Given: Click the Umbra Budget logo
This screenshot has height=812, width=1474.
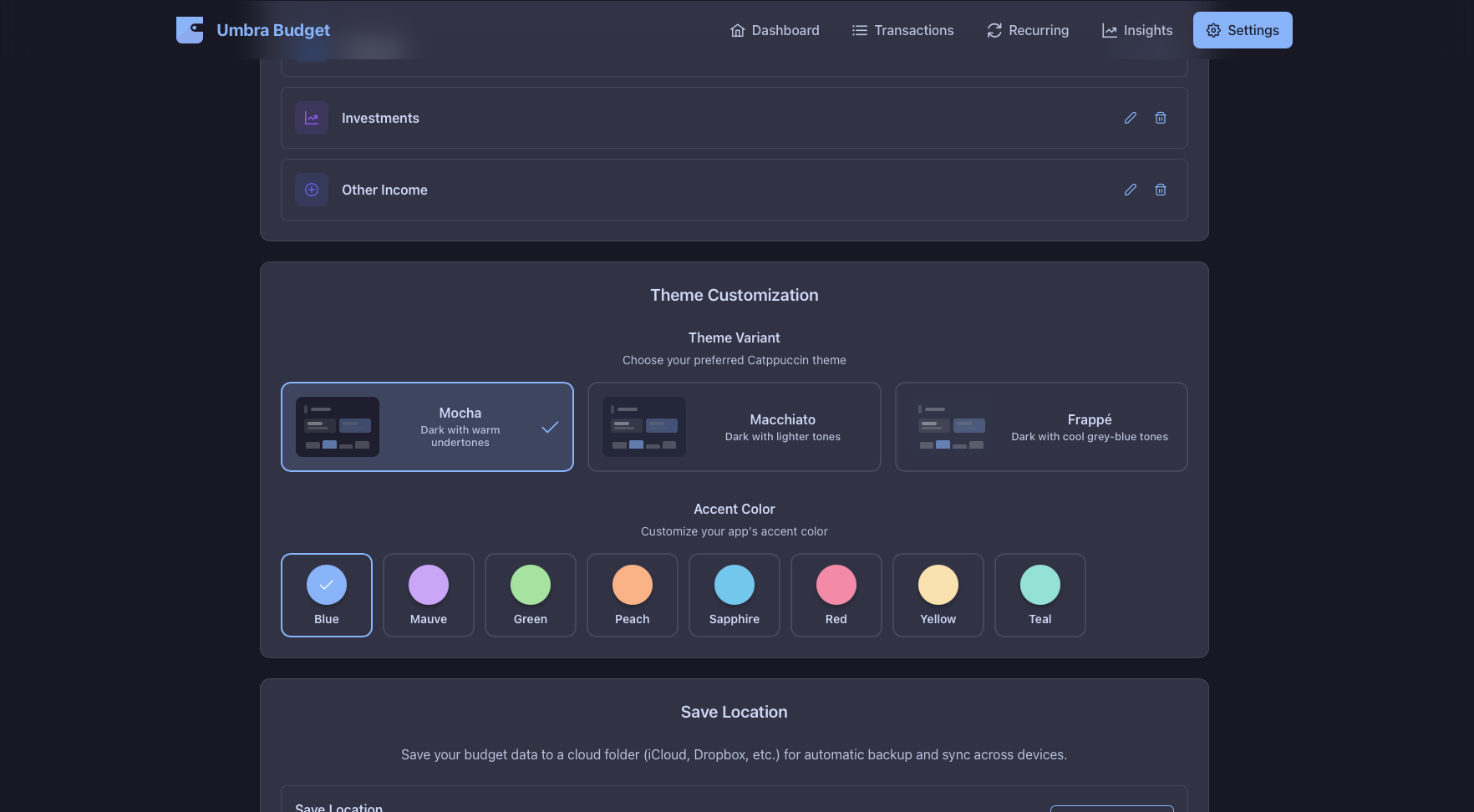Looking at the screenshot, I should (x=252, y=30).
